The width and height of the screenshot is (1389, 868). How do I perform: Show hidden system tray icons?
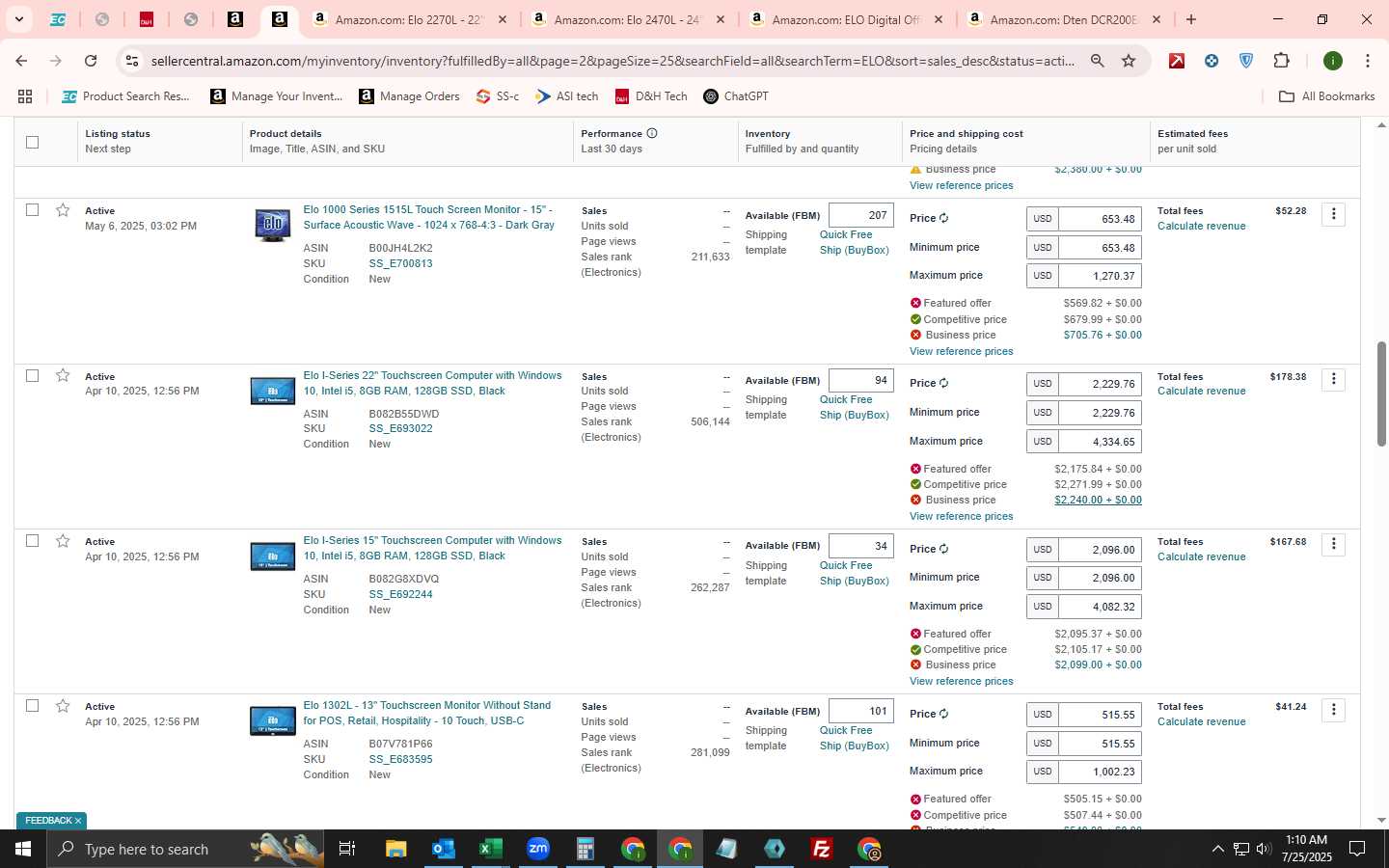1217,849
